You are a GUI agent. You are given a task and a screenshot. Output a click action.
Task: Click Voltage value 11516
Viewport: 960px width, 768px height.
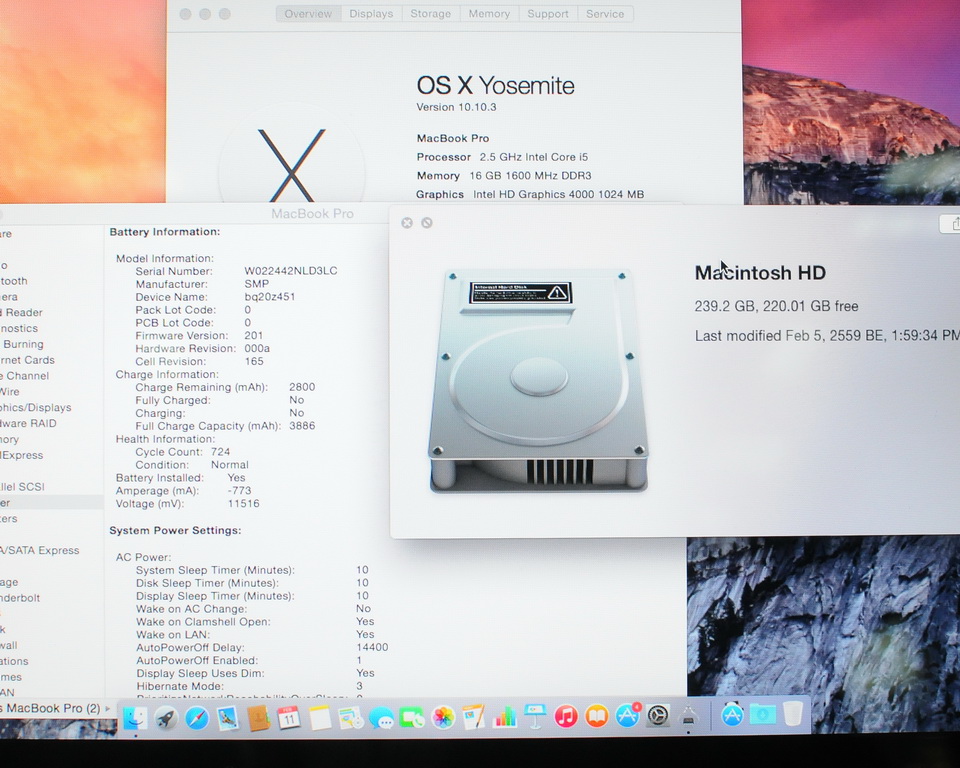coord(243,503)
